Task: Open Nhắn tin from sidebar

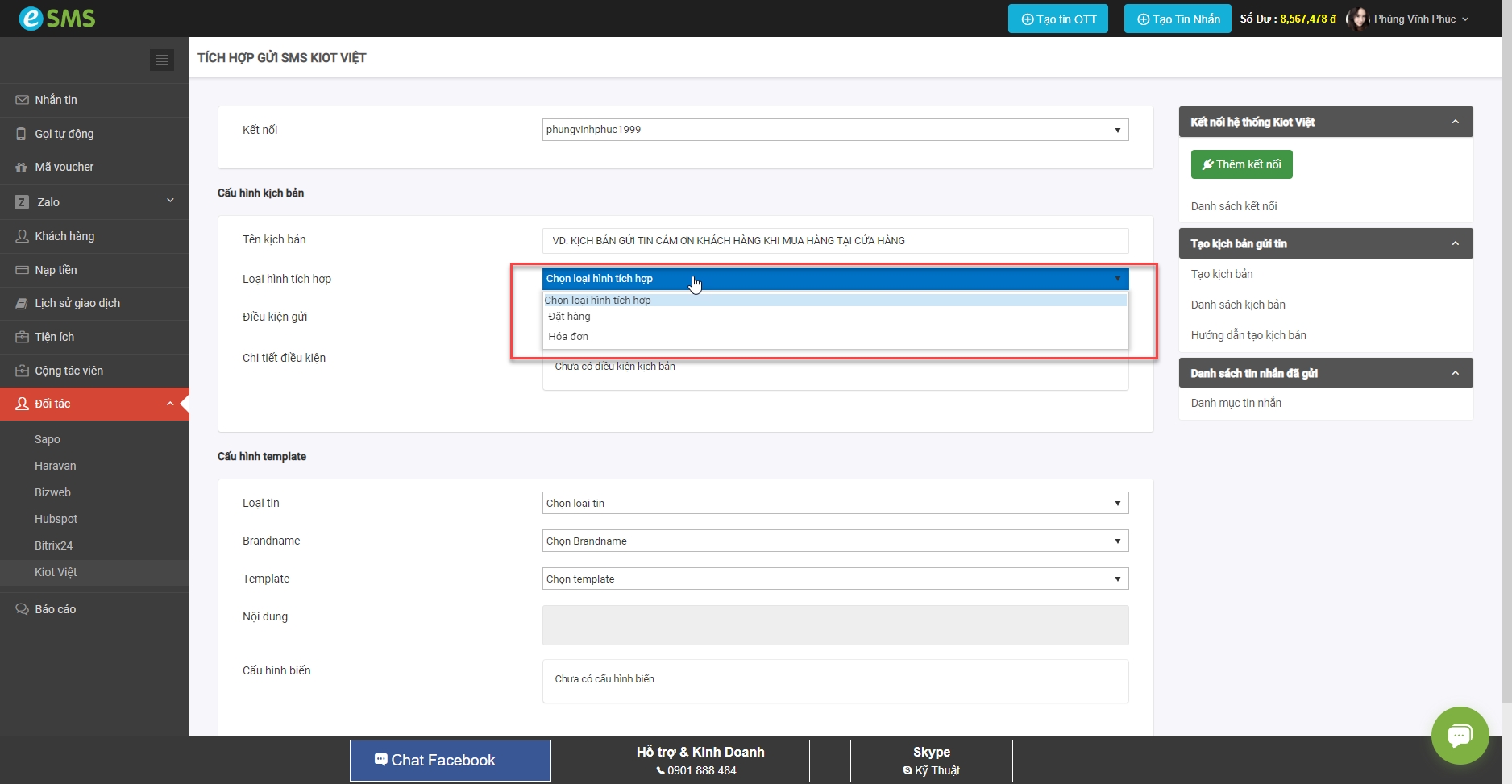Action: coord(56,100)
